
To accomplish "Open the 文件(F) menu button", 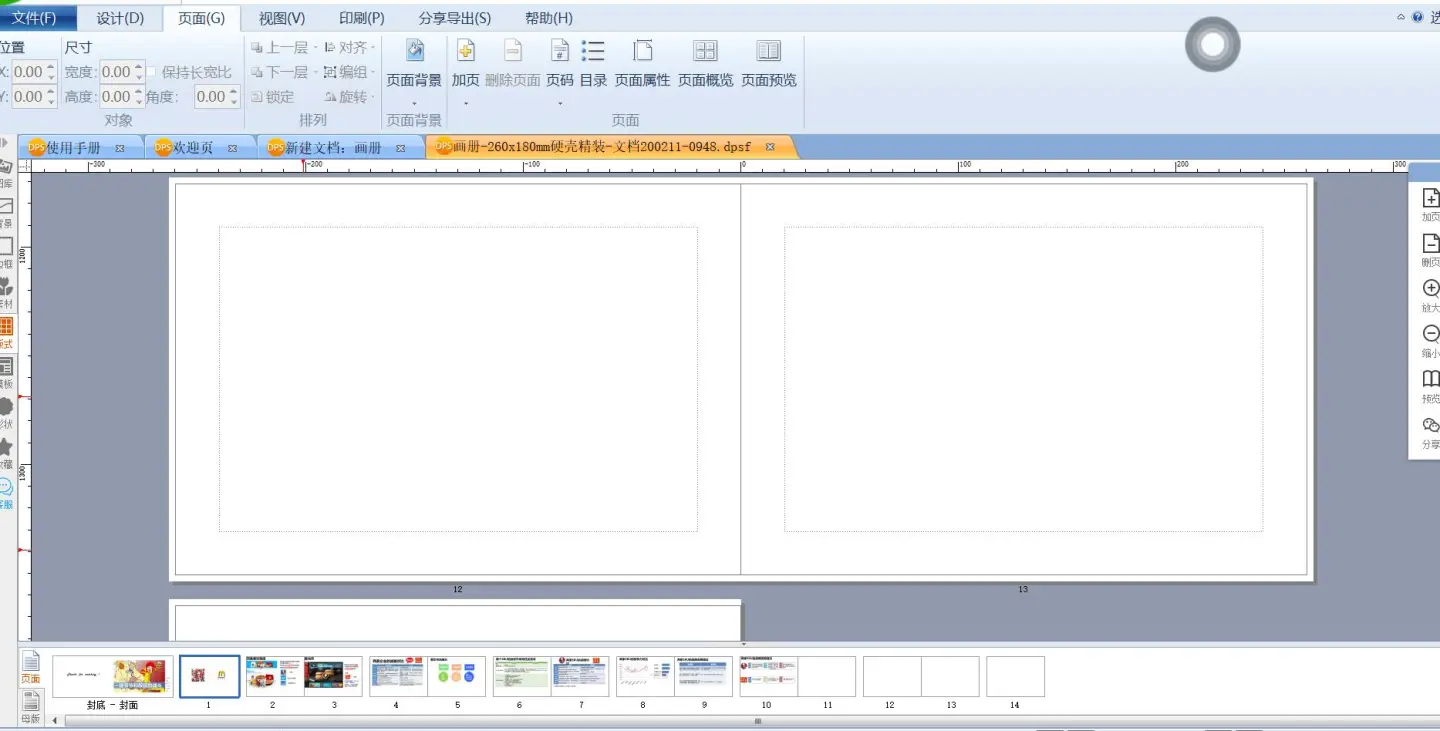I will tap(36, 18).
